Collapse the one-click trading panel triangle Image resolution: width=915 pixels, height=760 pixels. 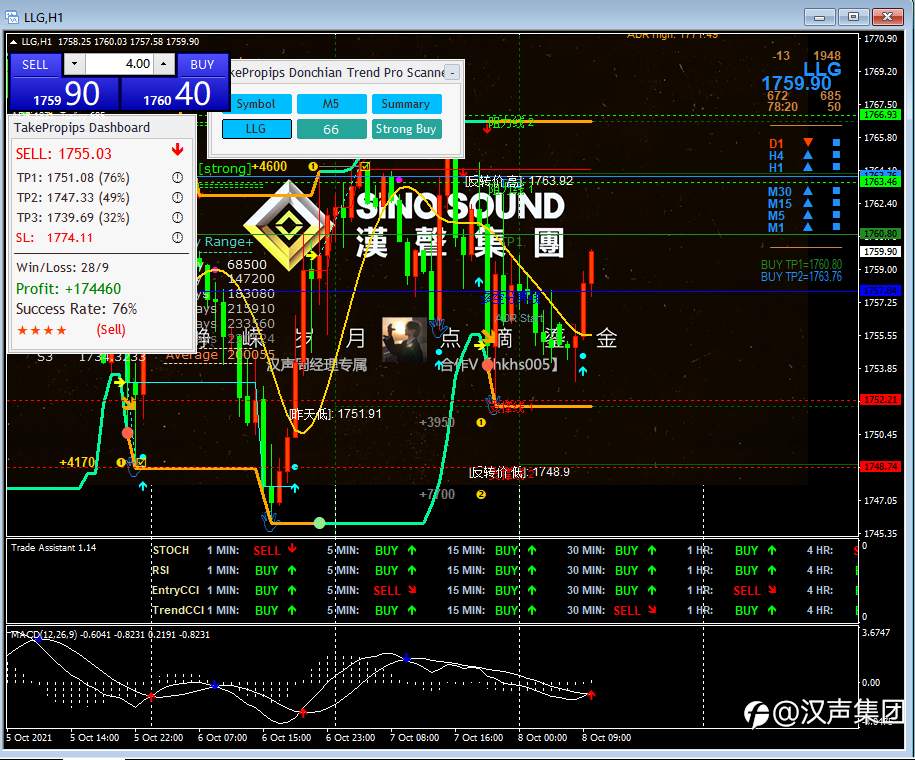click(13, 42)
